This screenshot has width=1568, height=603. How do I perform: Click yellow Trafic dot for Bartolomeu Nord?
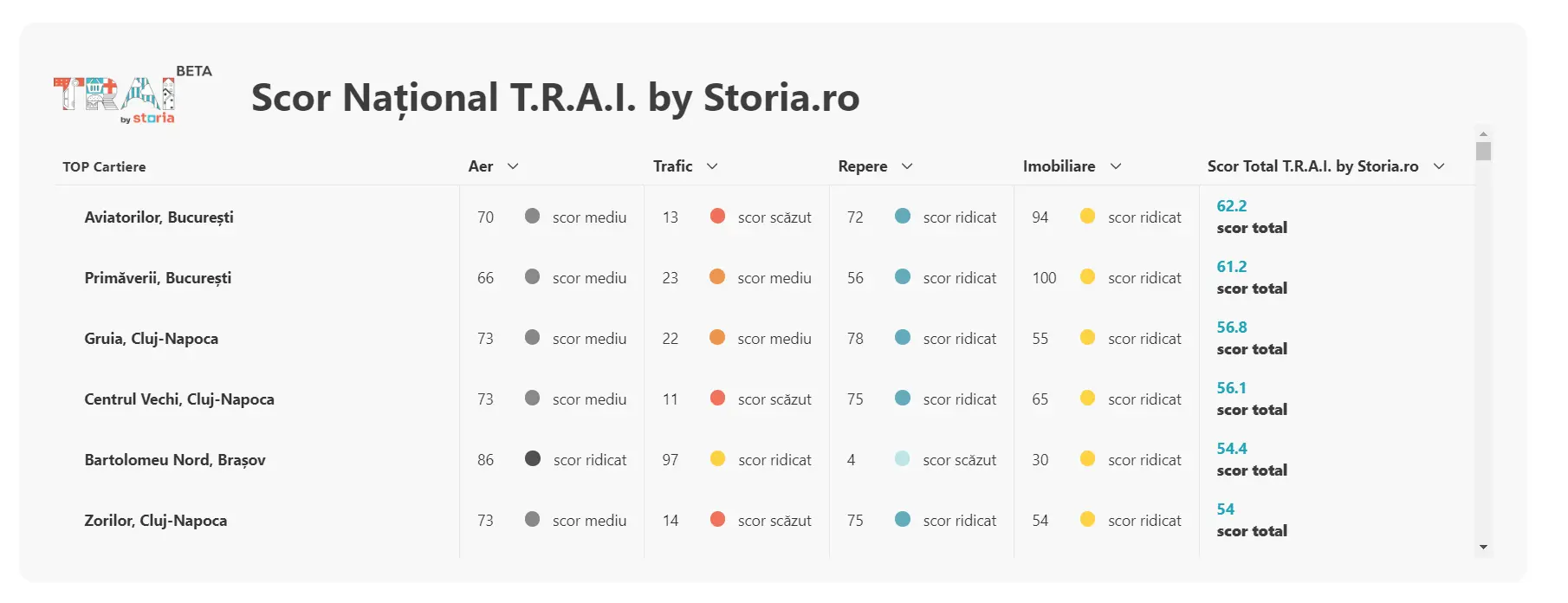coord(717,458)
